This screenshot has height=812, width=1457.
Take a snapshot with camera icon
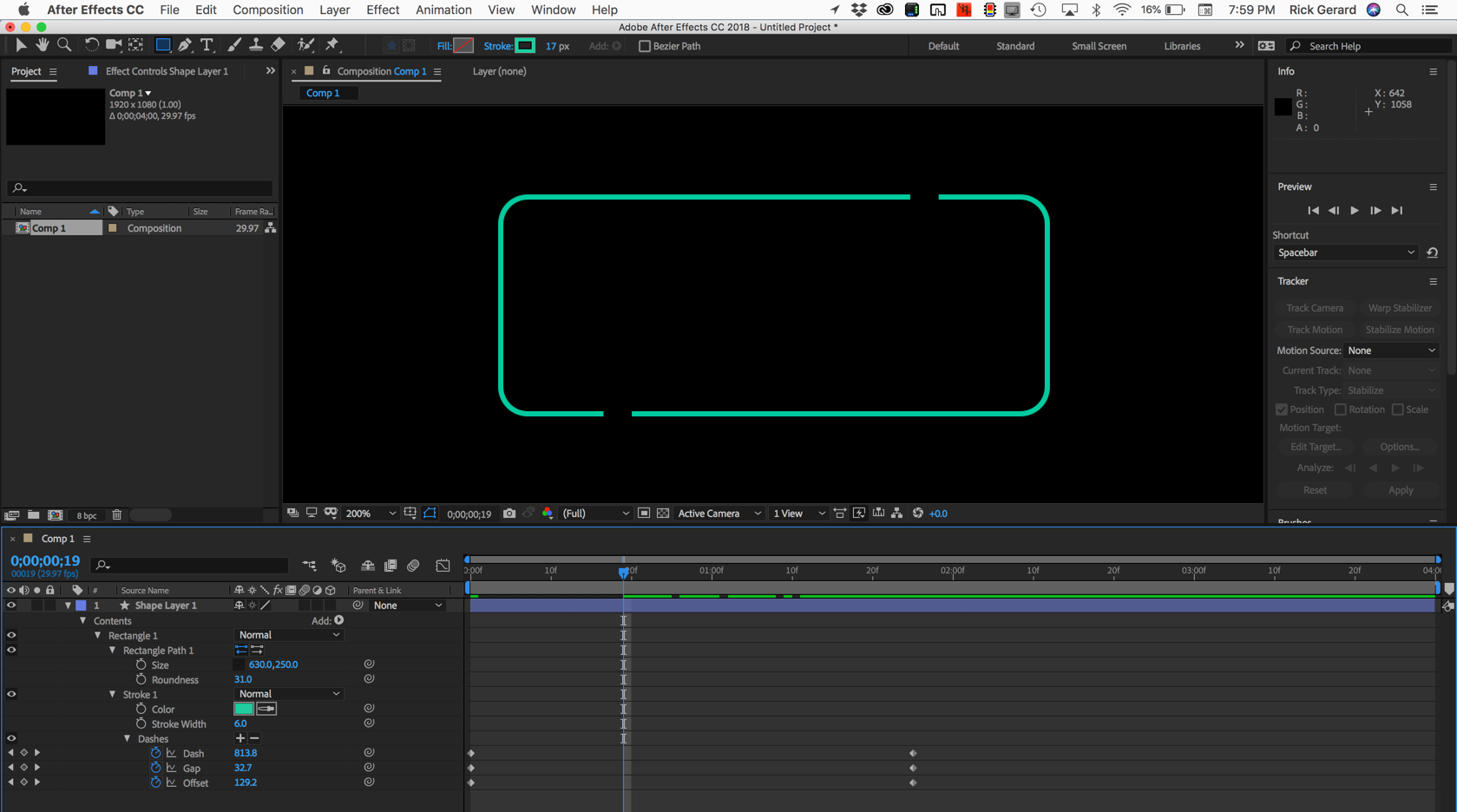[x=509, y=514]
